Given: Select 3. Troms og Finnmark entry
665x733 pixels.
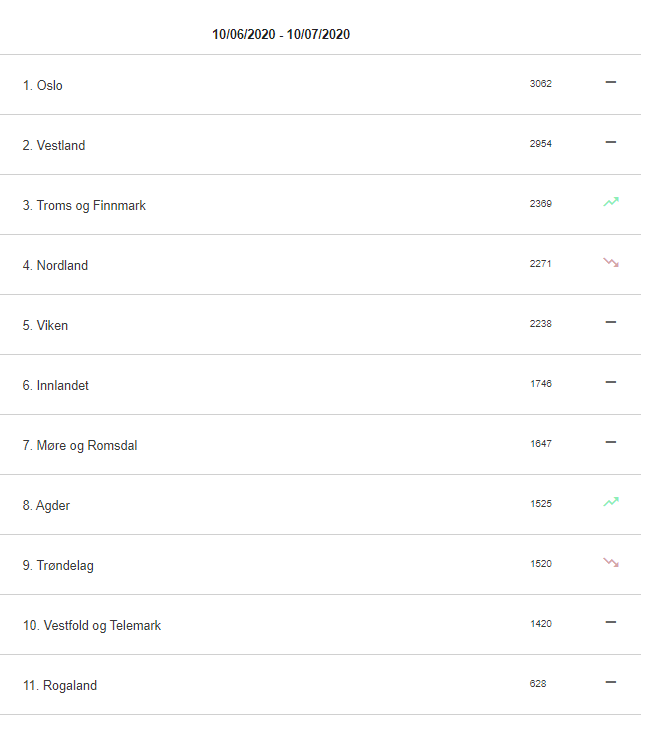Looking at the screenshot, I should (320, 205).
